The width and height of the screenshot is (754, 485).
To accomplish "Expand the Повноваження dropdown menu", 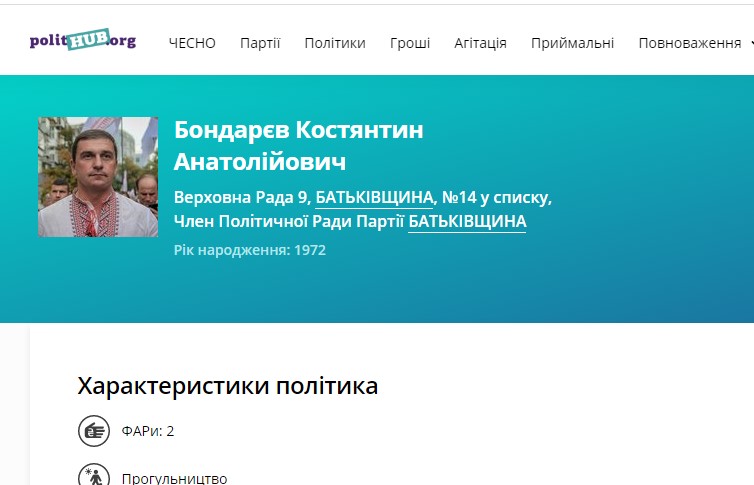I will [x=689, y=43].
